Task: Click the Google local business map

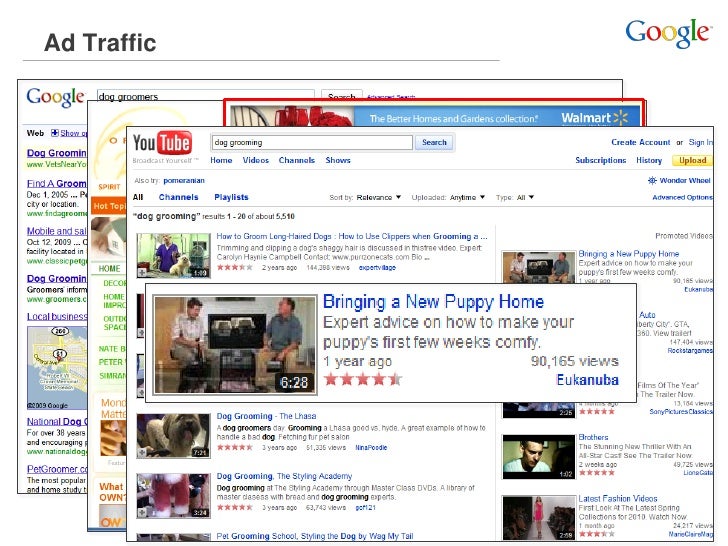Action: pyautogui.click(x=57, y=367)
